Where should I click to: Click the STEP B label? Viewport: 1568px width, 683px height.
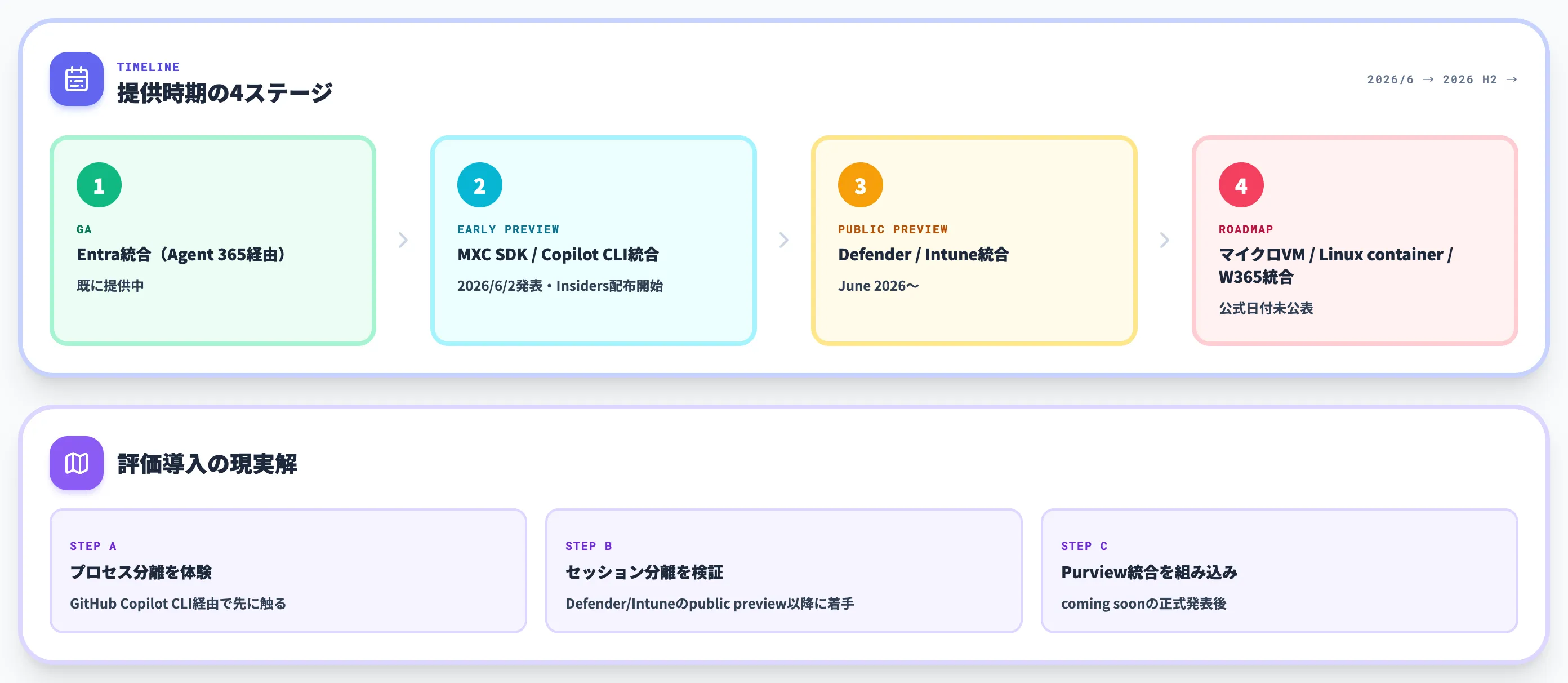[589, 547]
